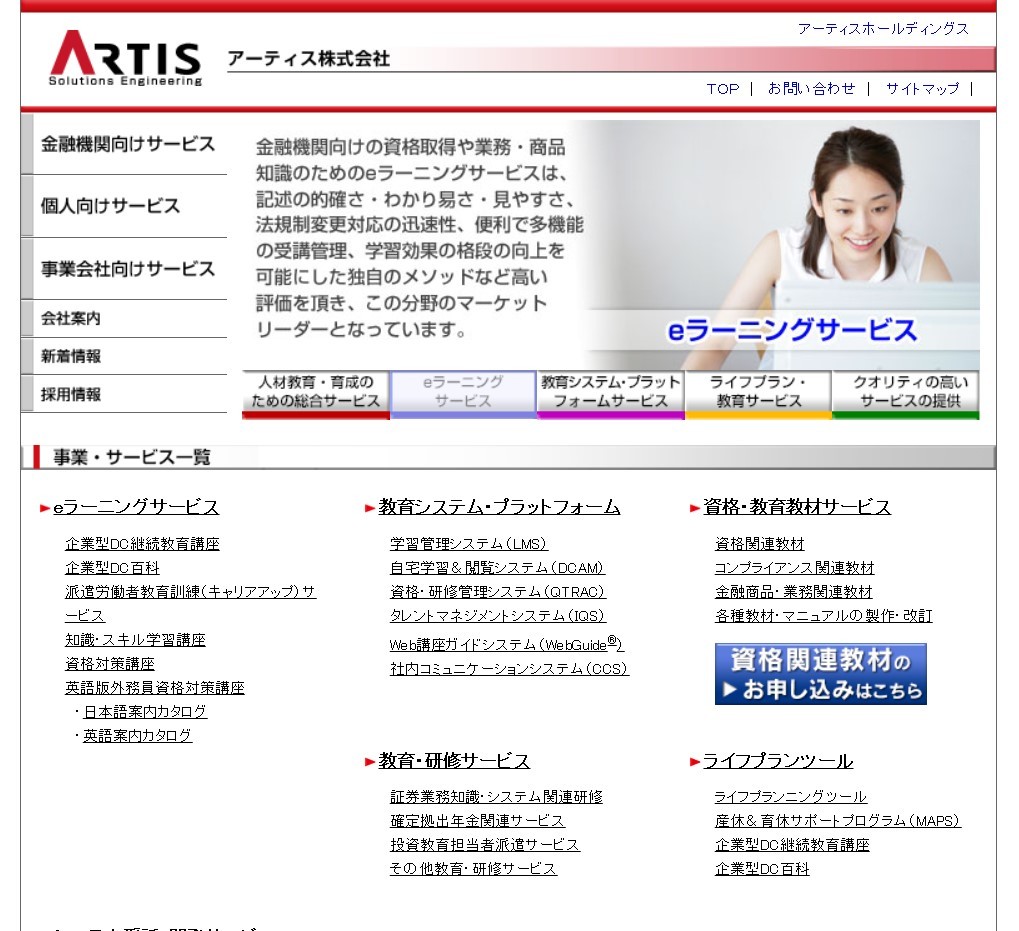Click red arrow beside 資格・教育教材サービス heading
Viewport: 1019px width, 931px height.
(x=695, y=509)
